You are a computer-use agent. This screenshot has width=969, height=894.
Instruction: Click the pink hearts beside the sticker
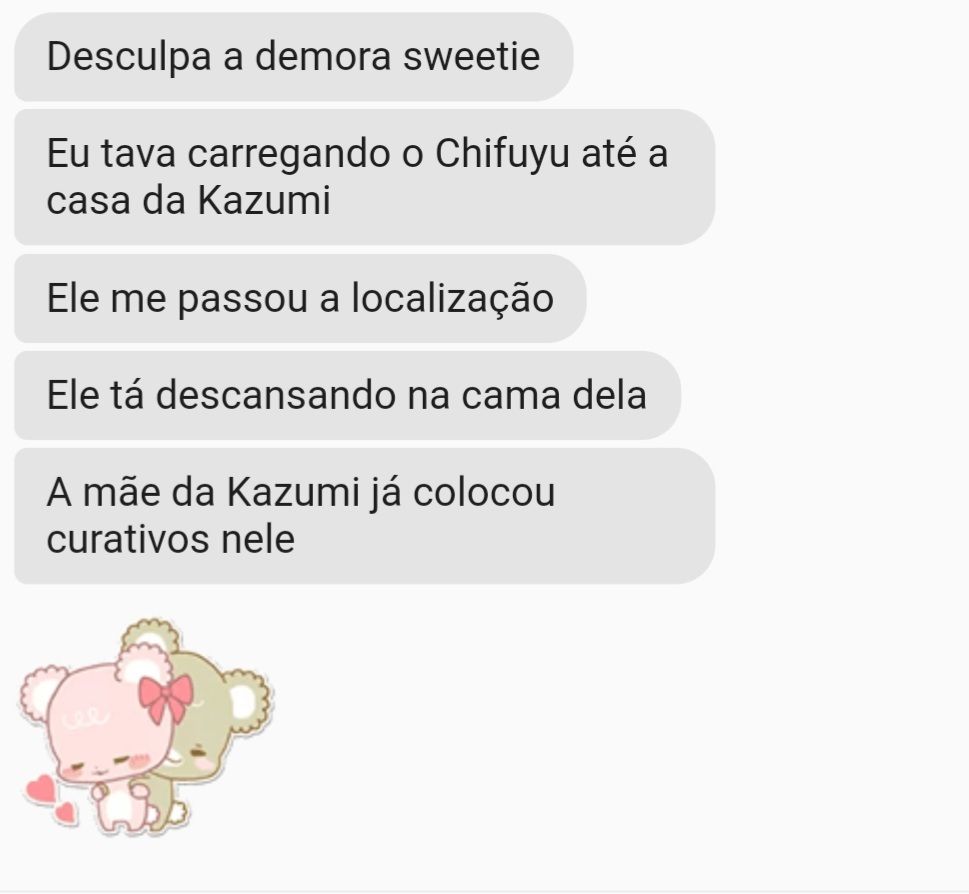[51, 798]
